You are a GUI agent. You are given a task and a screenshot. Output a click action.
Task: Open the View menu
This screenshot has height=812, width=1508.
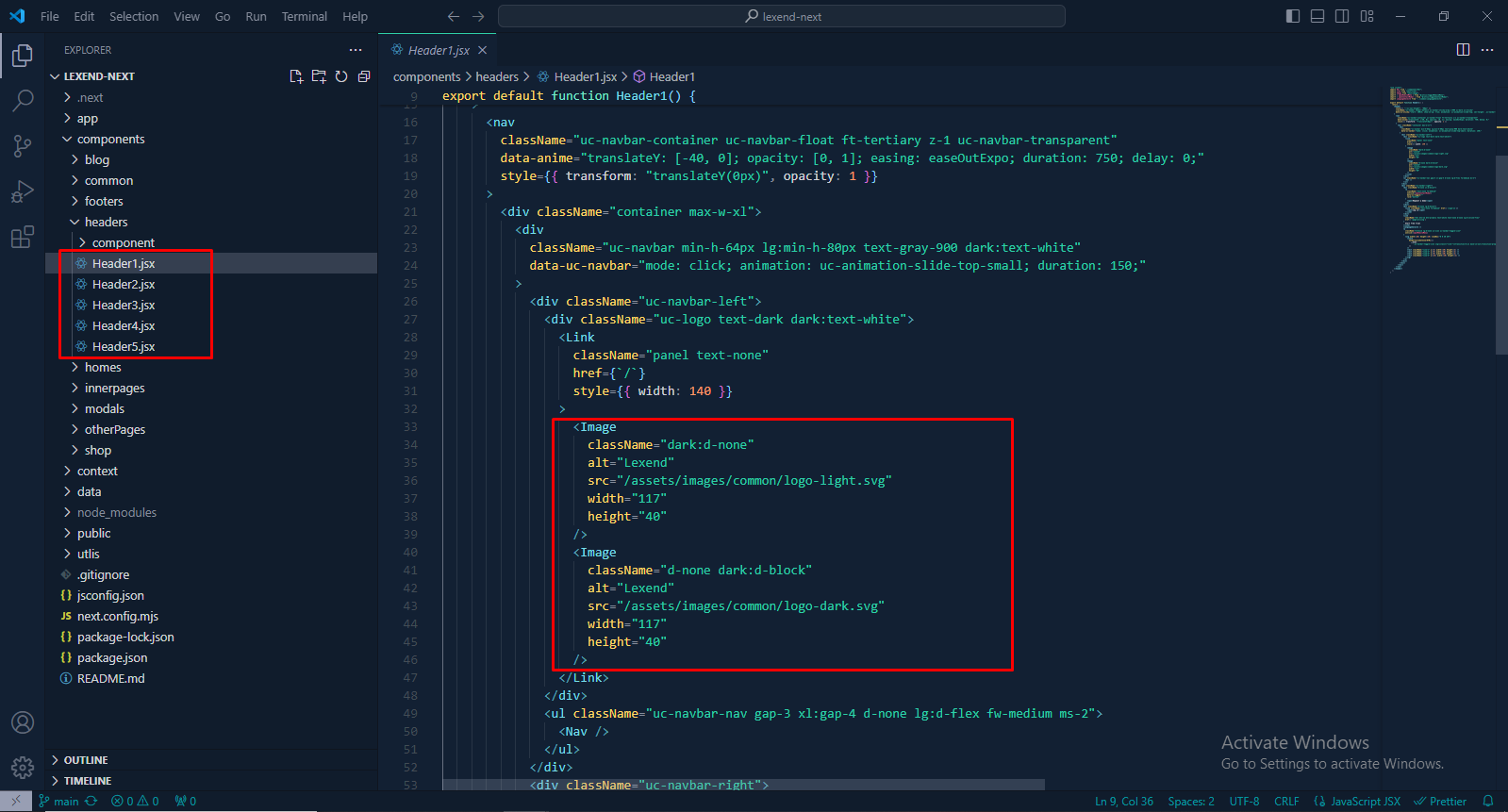(x=187, y=16)
